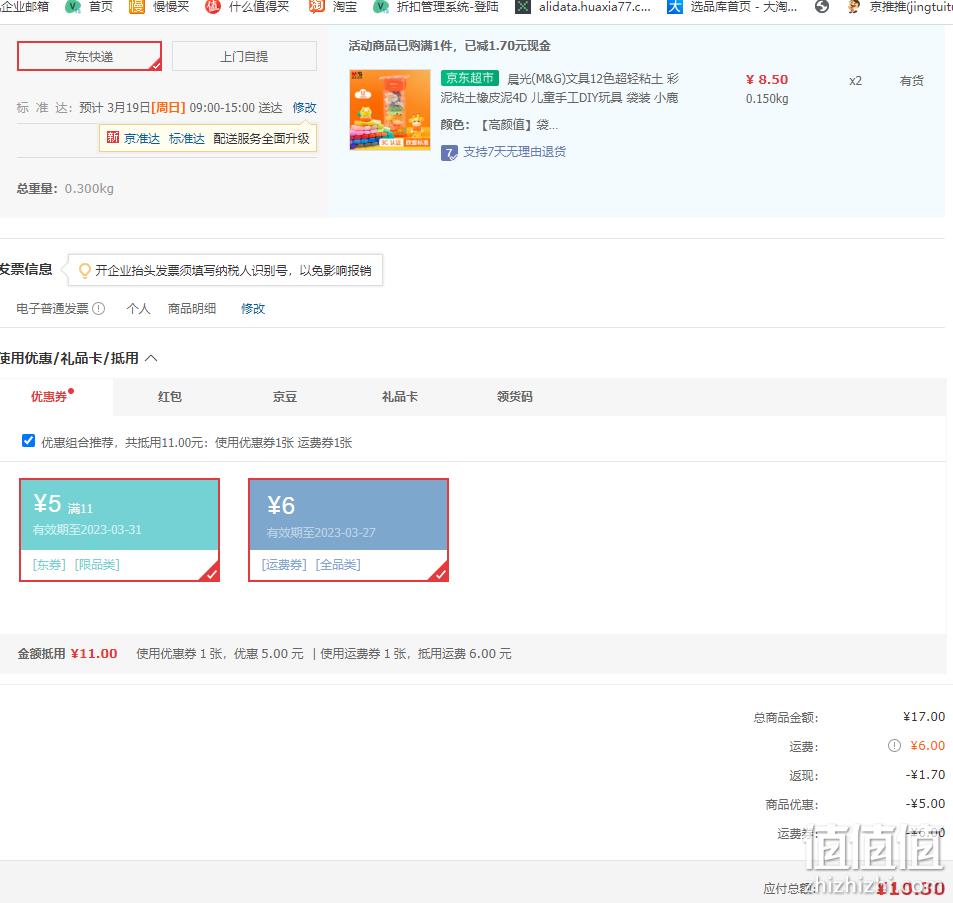
Task: Open the 首页 bookmark icon
Action: coord(73,7)
